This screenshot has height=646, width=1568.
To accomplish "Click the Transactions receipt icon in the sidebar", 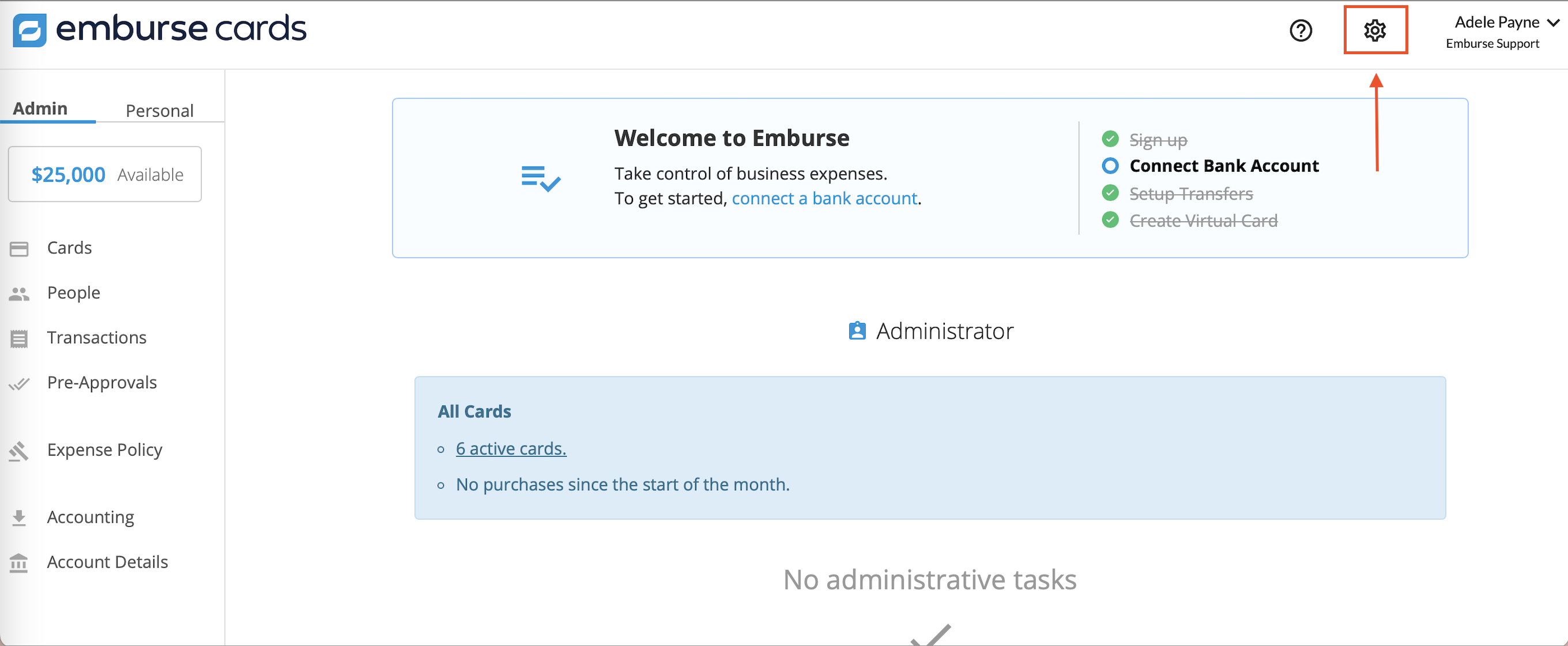I will pyautogui.click(x=19, y=339).
